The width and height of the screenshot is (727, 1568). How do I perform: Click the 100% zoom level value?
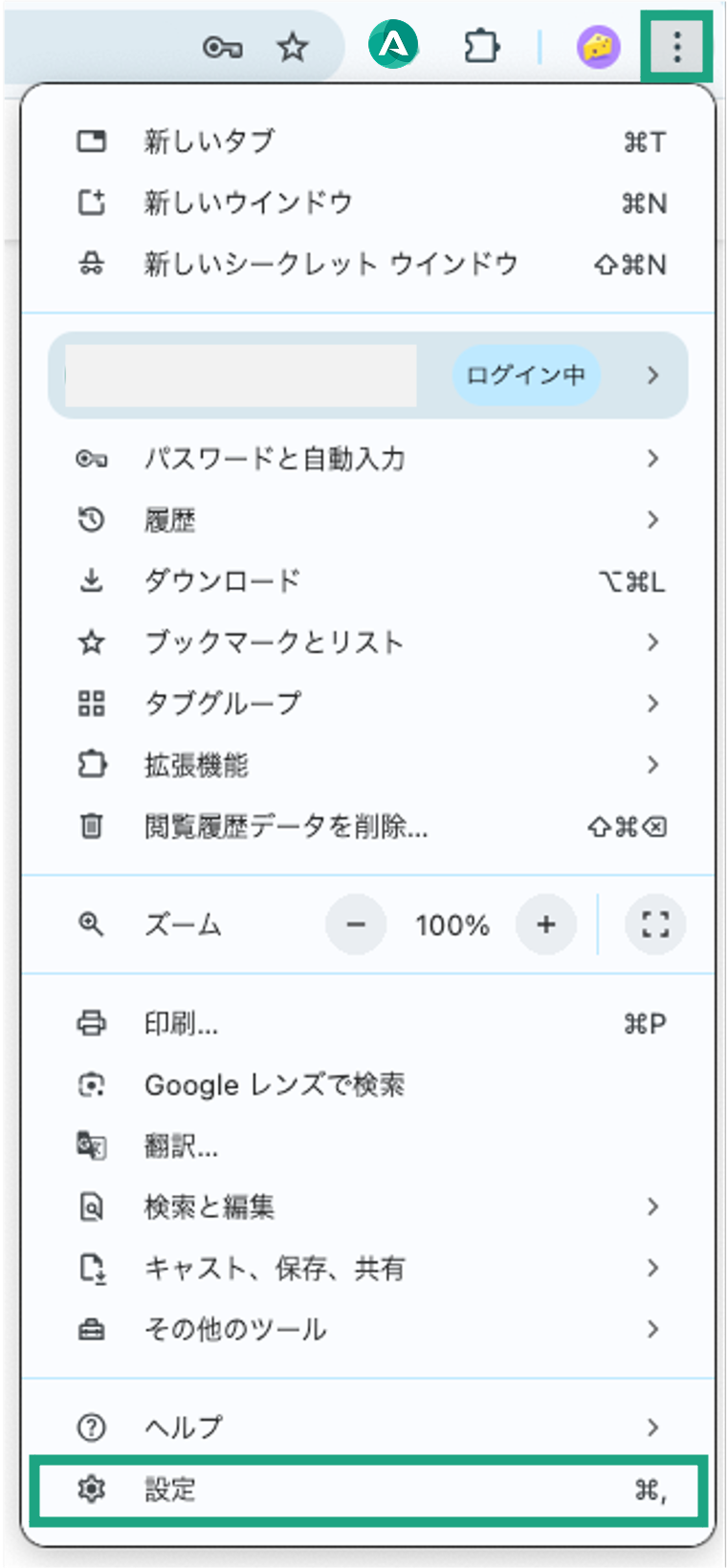click(452, 925)
